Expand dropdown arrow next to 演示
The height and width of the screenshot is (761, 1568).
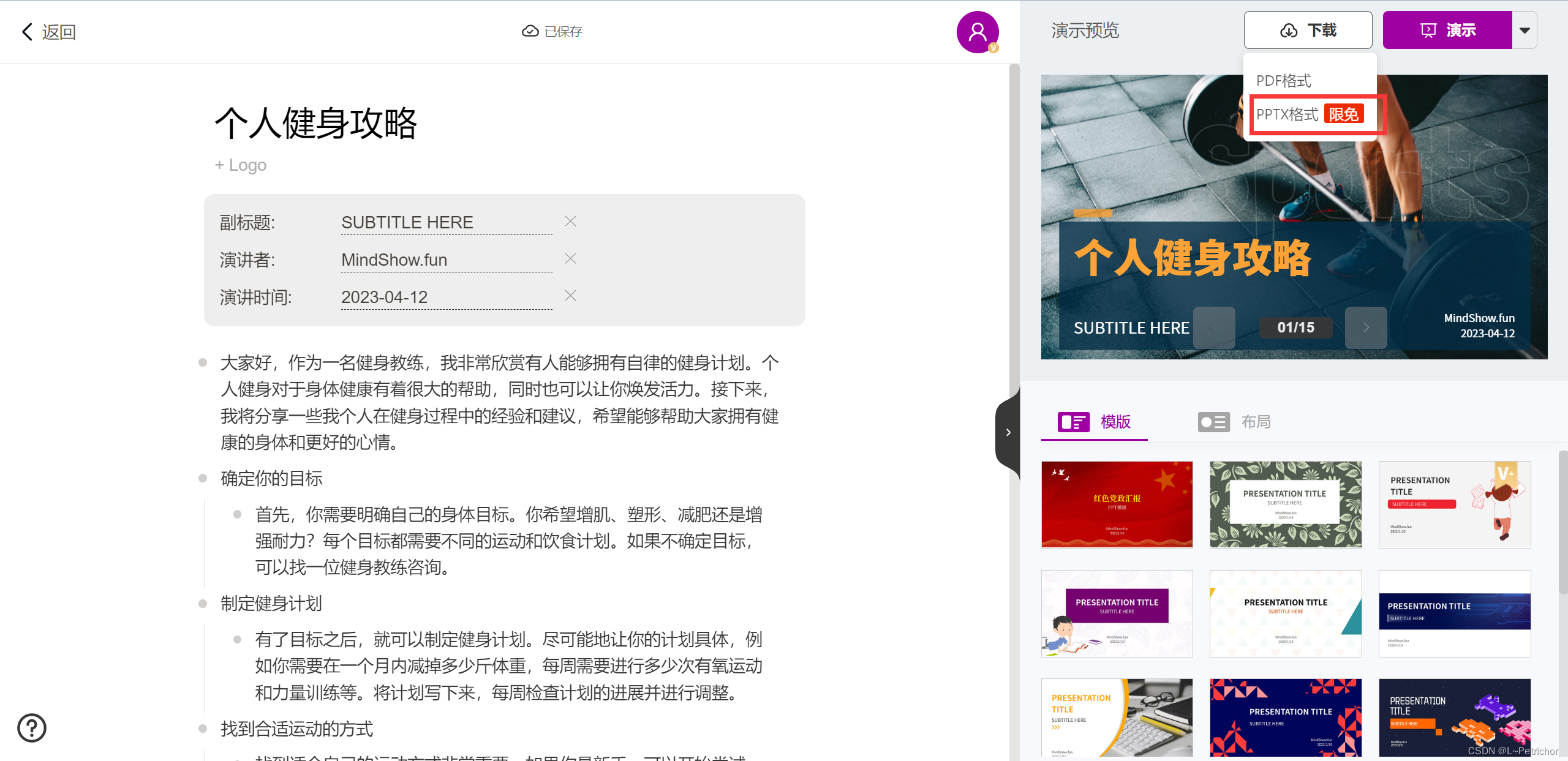[1525, 31]
